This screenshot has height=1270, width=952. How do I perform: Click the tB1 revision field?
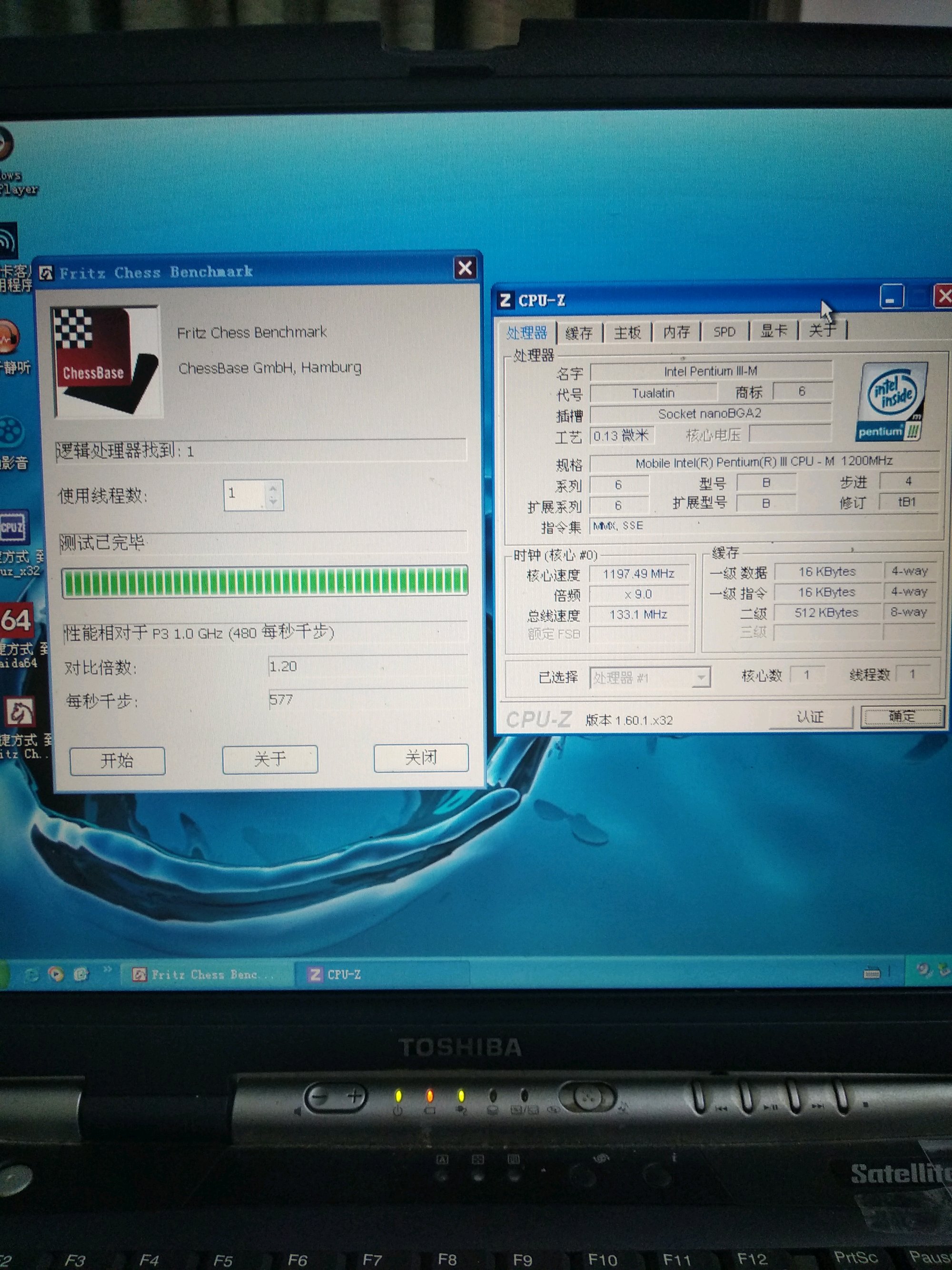pos(908,502)
